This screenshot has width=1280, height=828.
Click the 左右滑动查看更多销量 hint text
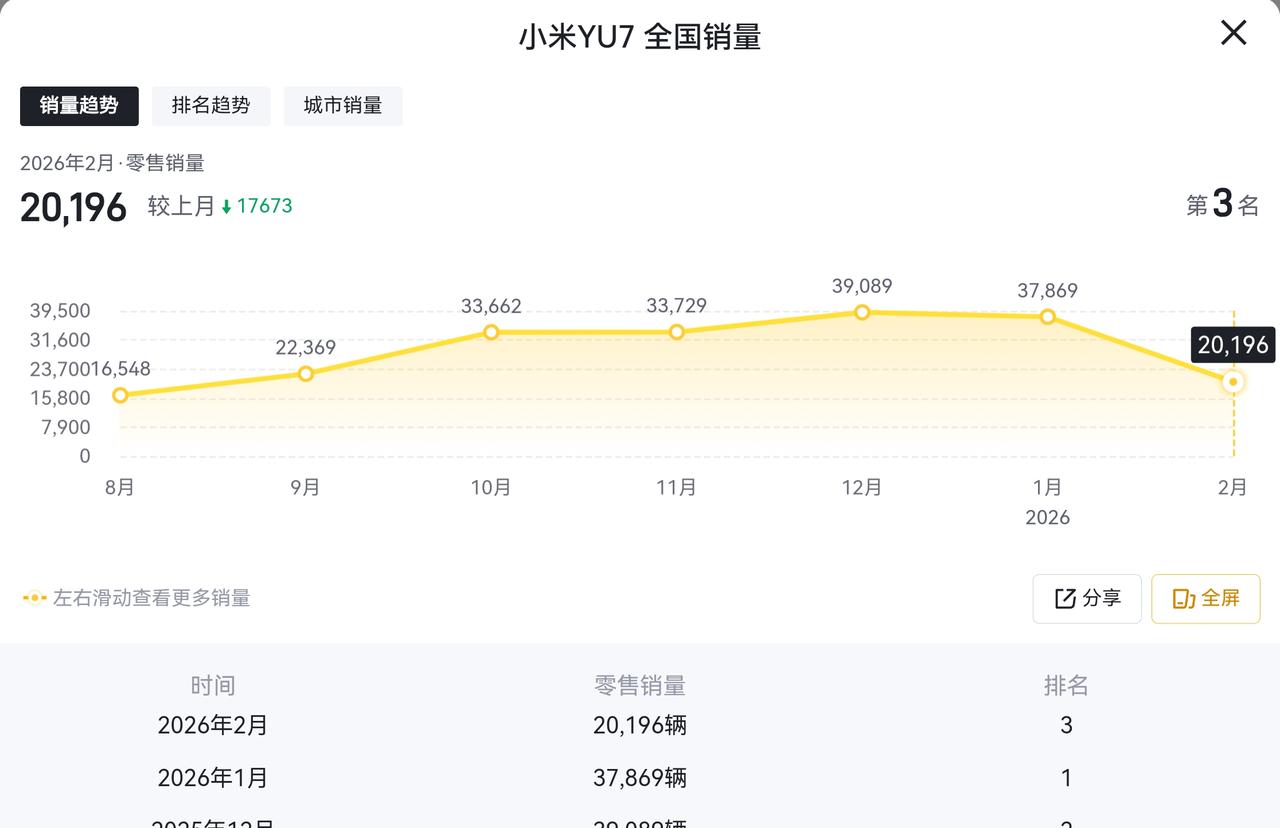tap(152, 598)
